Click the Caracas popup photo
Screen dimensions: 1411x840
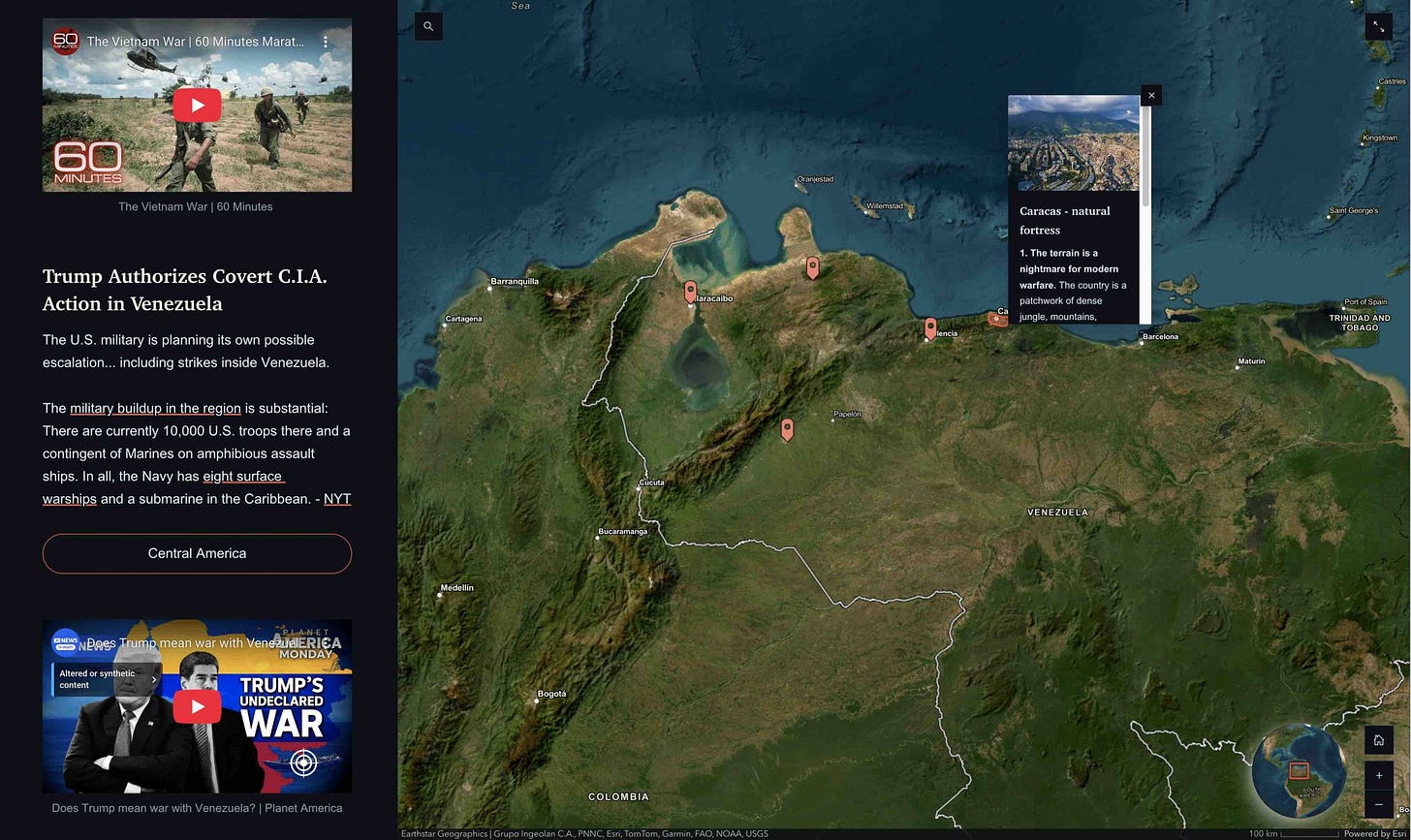1074,142
